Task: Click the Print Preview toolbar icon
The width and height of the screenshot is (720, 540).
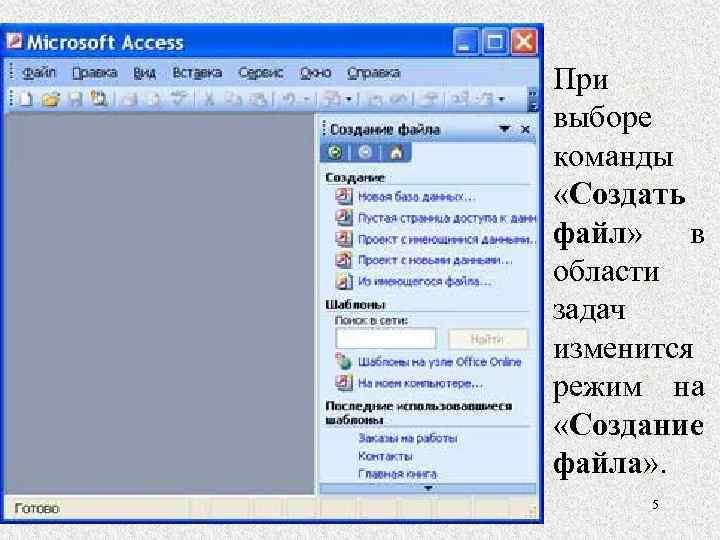Action: pos(154,99)
